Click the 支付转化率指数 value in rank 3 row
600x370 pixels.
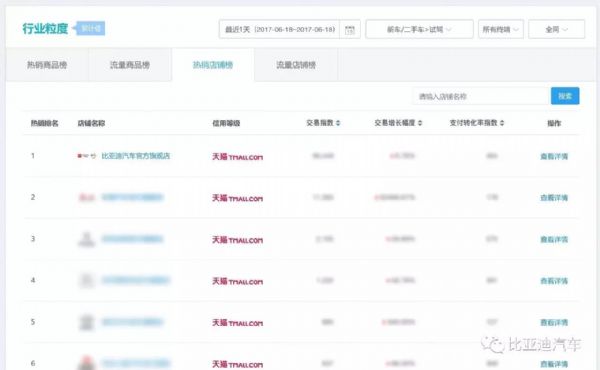(492, 239)
